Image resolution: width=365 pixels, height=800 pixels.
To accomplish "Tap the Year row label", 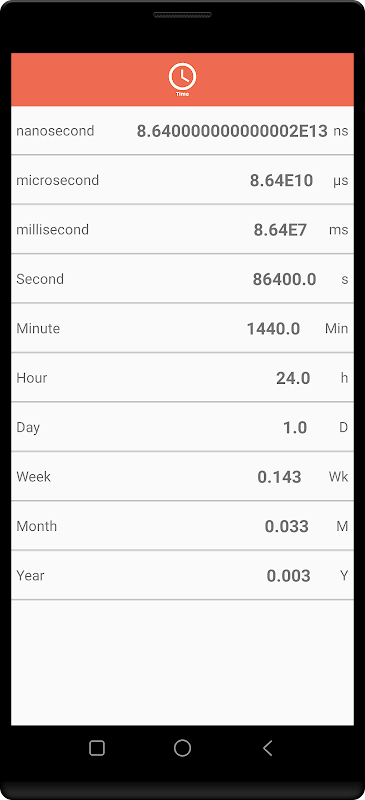I will pyautogui.click(x=30, y=576).
